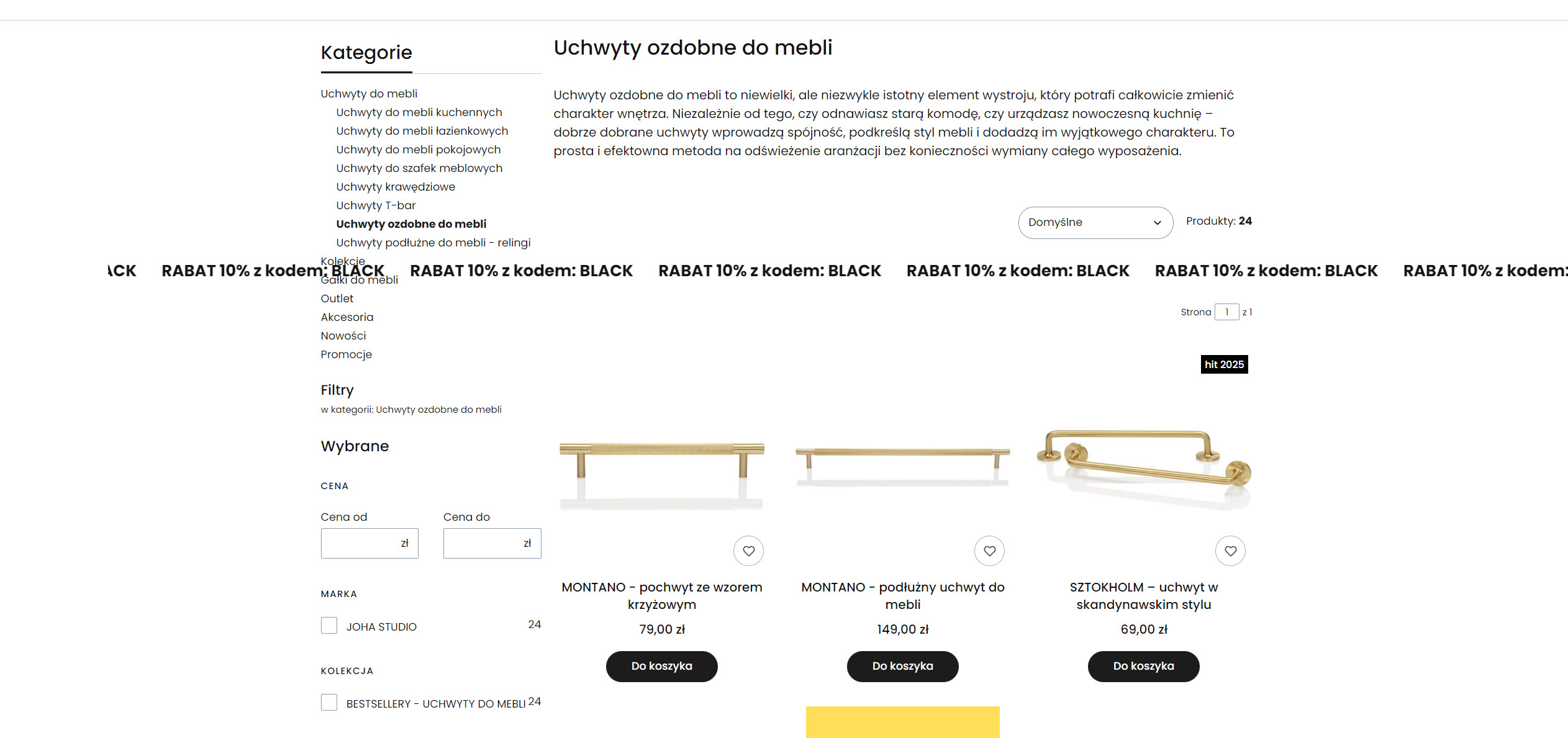Image resolution: width=1568 pixels, height=738 pixels.
Task: Open Uchwyty do mebli kuchennych category
Action: click(419, 112)
